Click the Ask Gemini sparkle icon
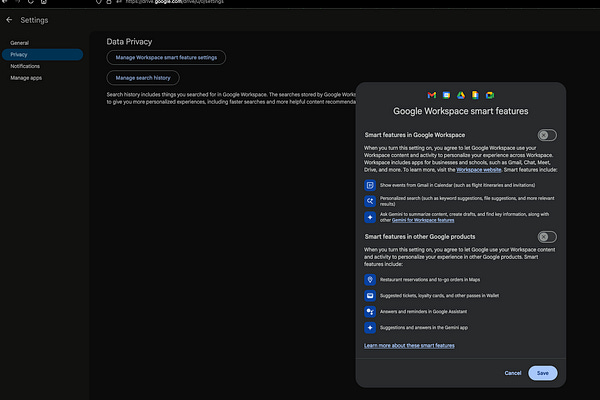600x400 pixels. tap(370, 217)
